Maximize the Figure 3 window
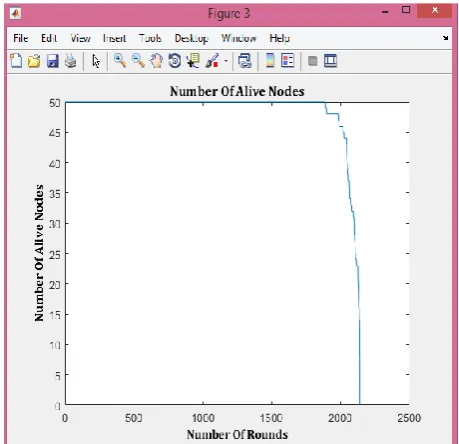 tap(406, 10)
